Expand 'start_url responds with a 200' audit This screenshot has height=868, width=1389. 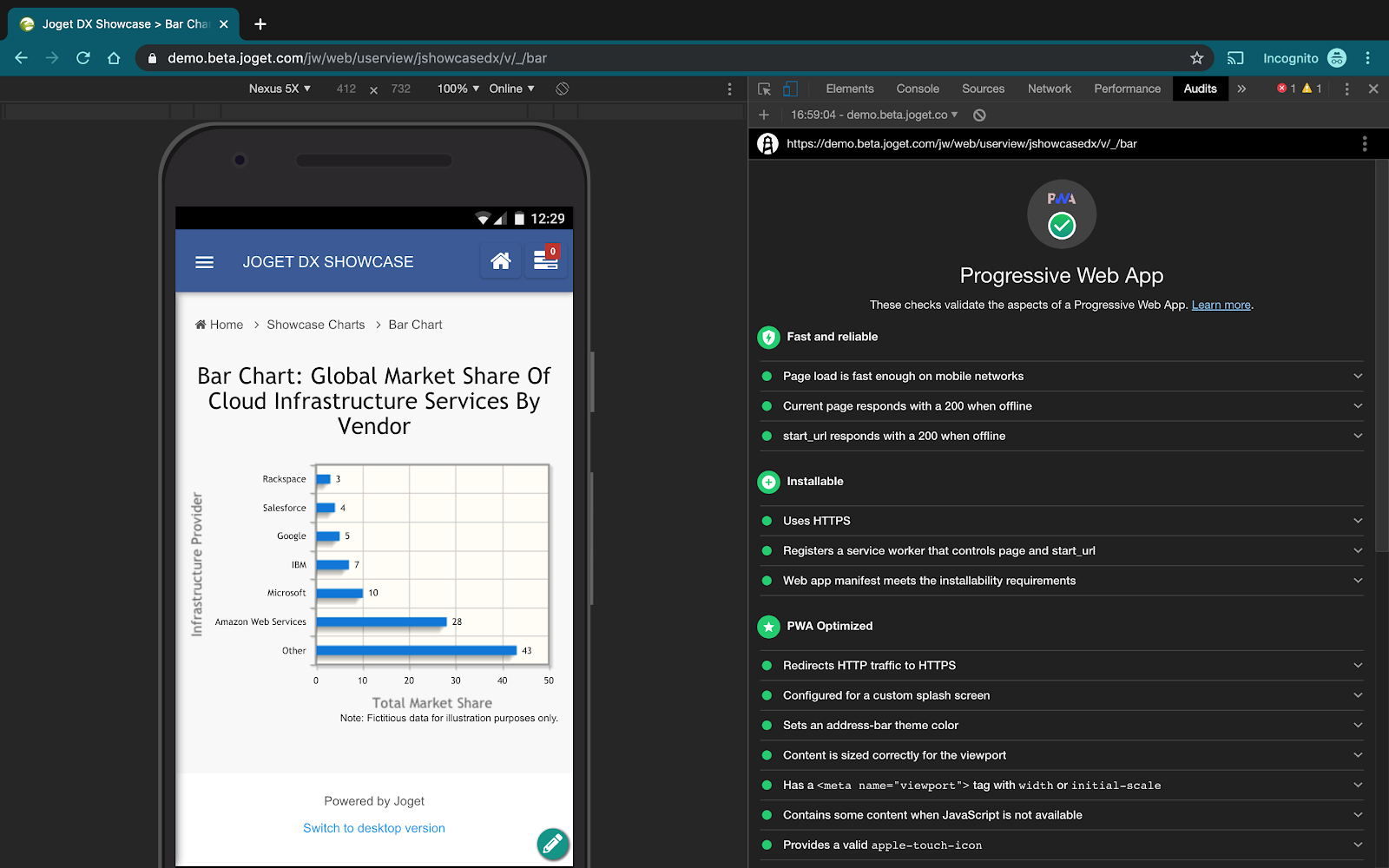1062,436
